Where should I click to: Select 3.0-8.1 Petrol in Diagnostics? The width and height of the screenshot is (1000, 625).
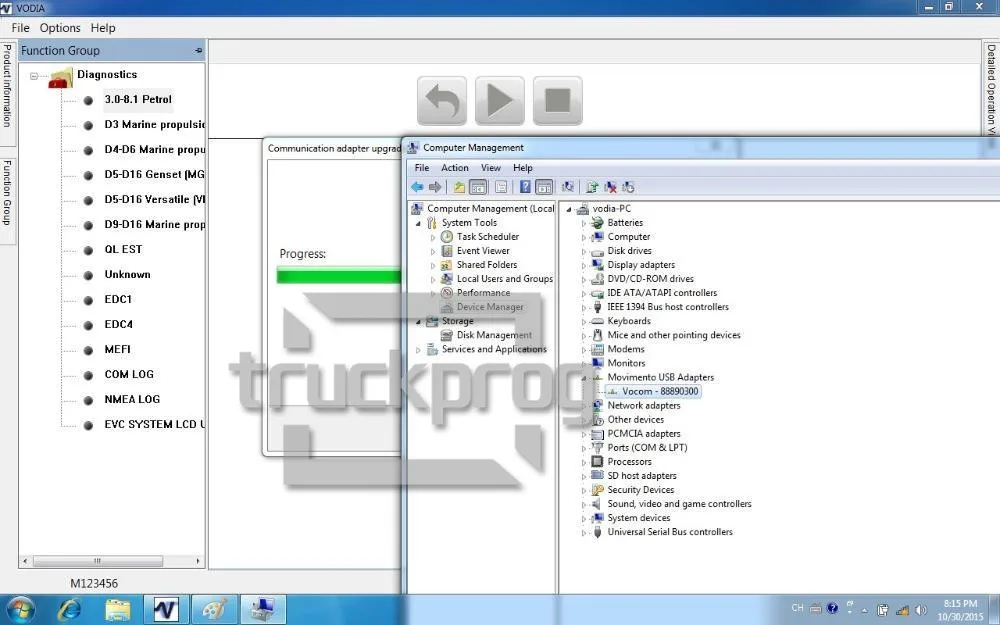click(x=138, y=99)
